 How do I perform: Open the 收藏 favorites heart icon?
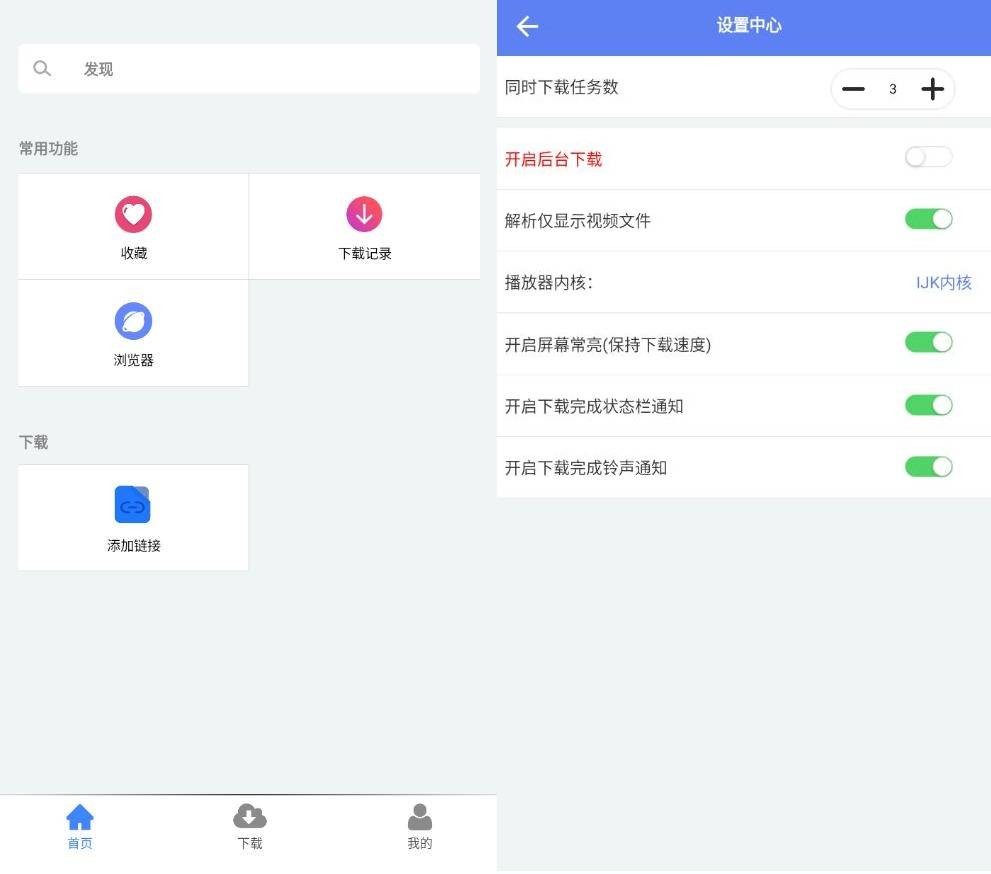click(x=133, y=214)
